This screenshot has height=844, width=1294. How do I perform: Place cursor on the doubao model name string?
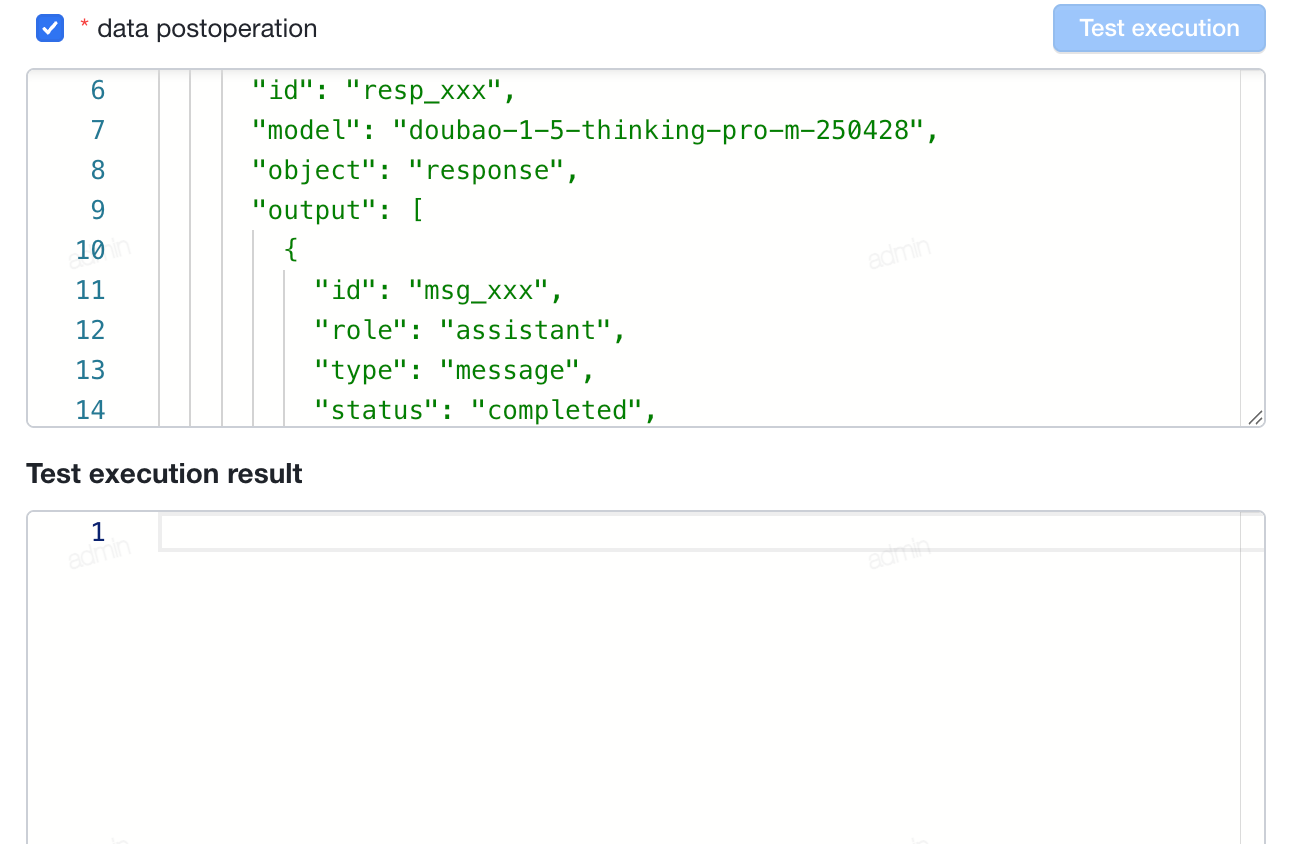(659, 130)
